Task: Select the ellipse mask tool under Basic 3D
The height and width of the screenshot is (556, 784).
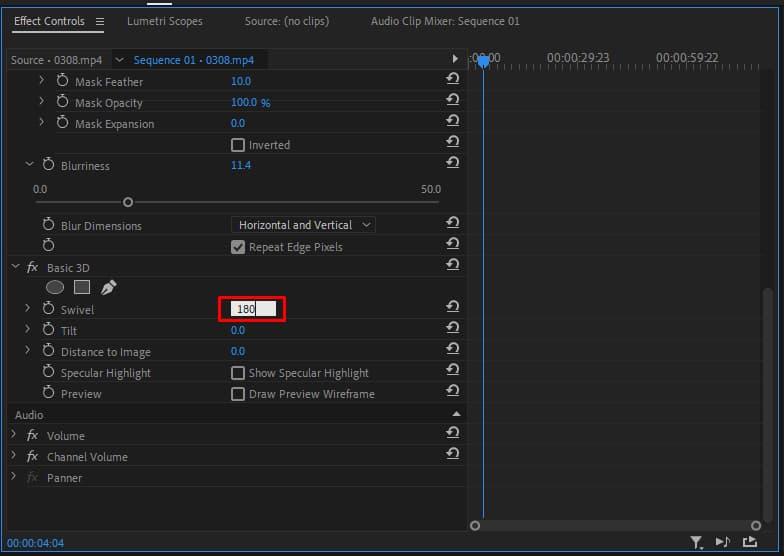Action: [x=54, y=288]
